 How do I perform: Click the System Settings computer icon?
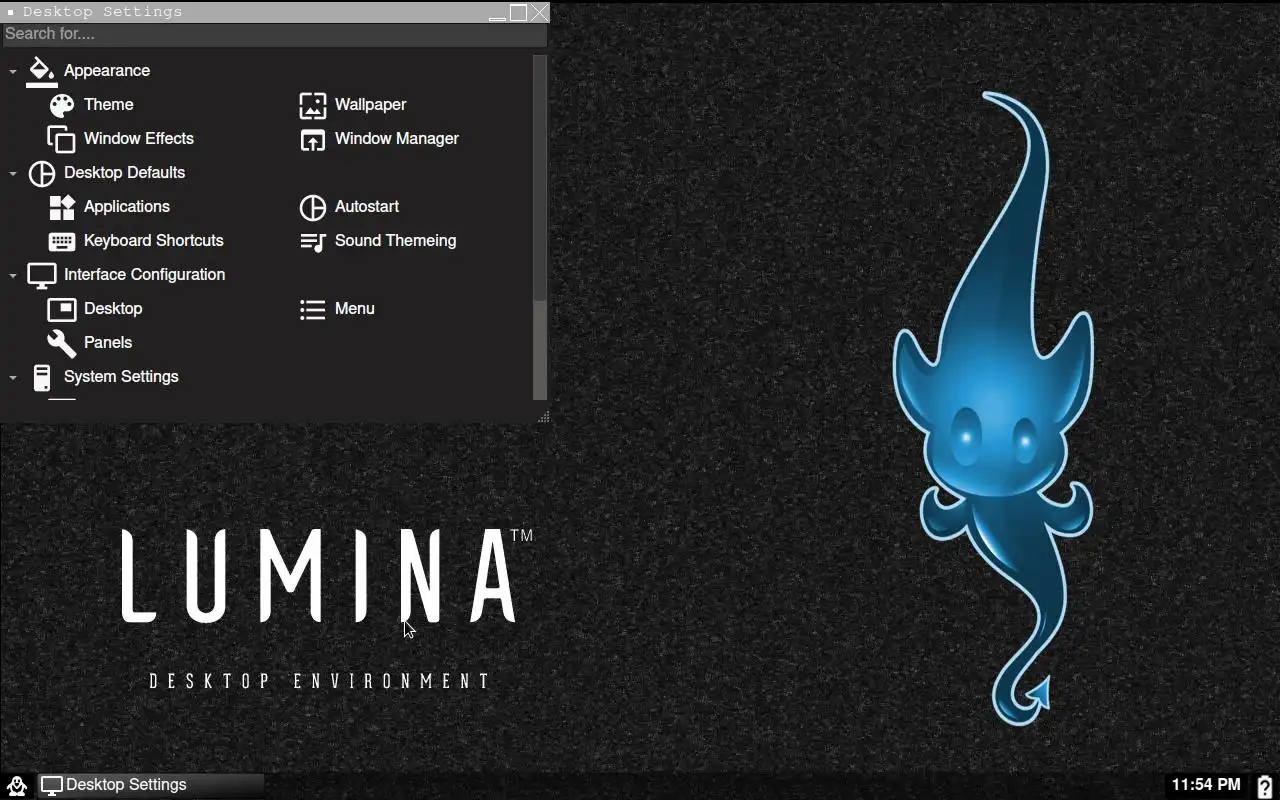tap(42, 377)
